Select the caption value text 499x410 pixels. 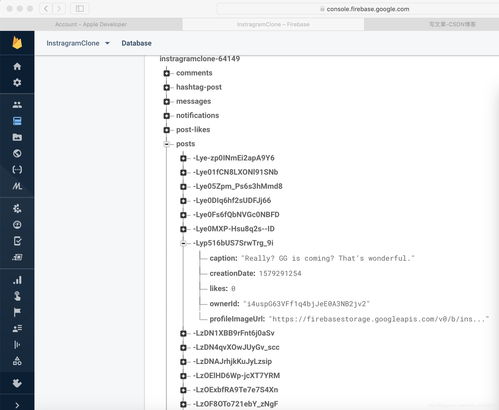coord(328,258)
